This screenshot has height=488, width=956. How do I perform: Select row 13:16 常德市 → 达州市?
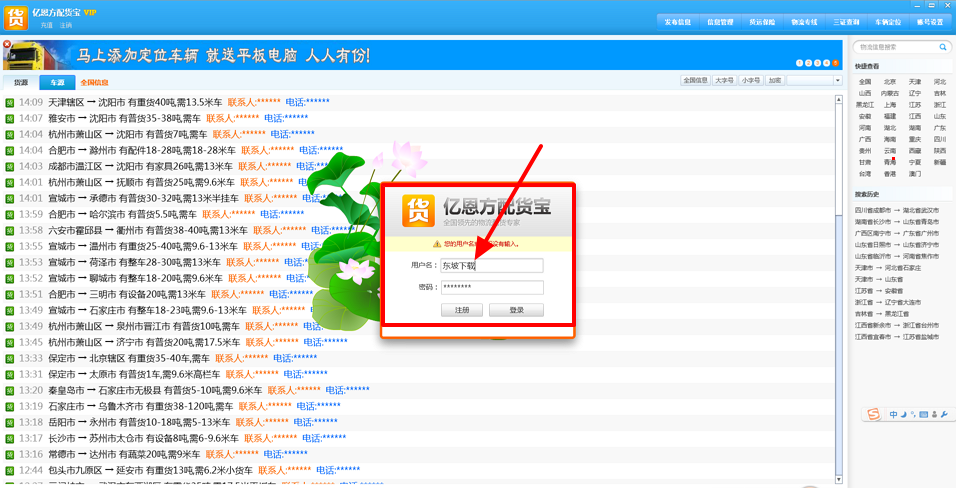(418, 454)
